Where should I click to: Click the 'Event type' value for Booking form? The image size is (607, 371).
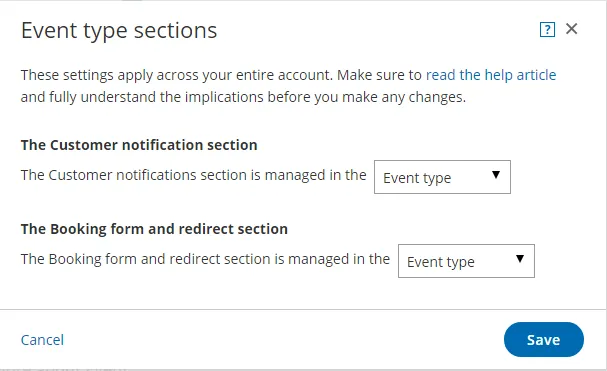click(x=441, y=262)
